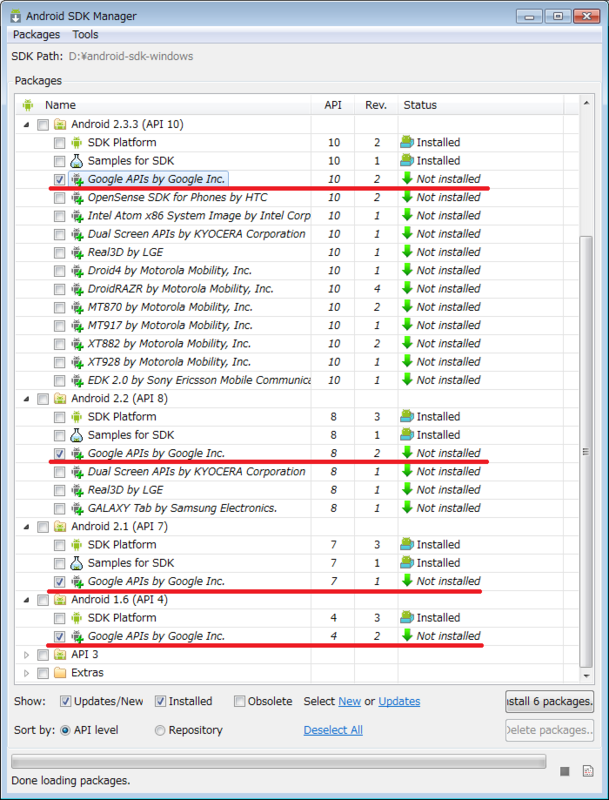Click the addon icon beside DroidRAZR by Motorola
The image size is (609, 800).
point(77,290)
